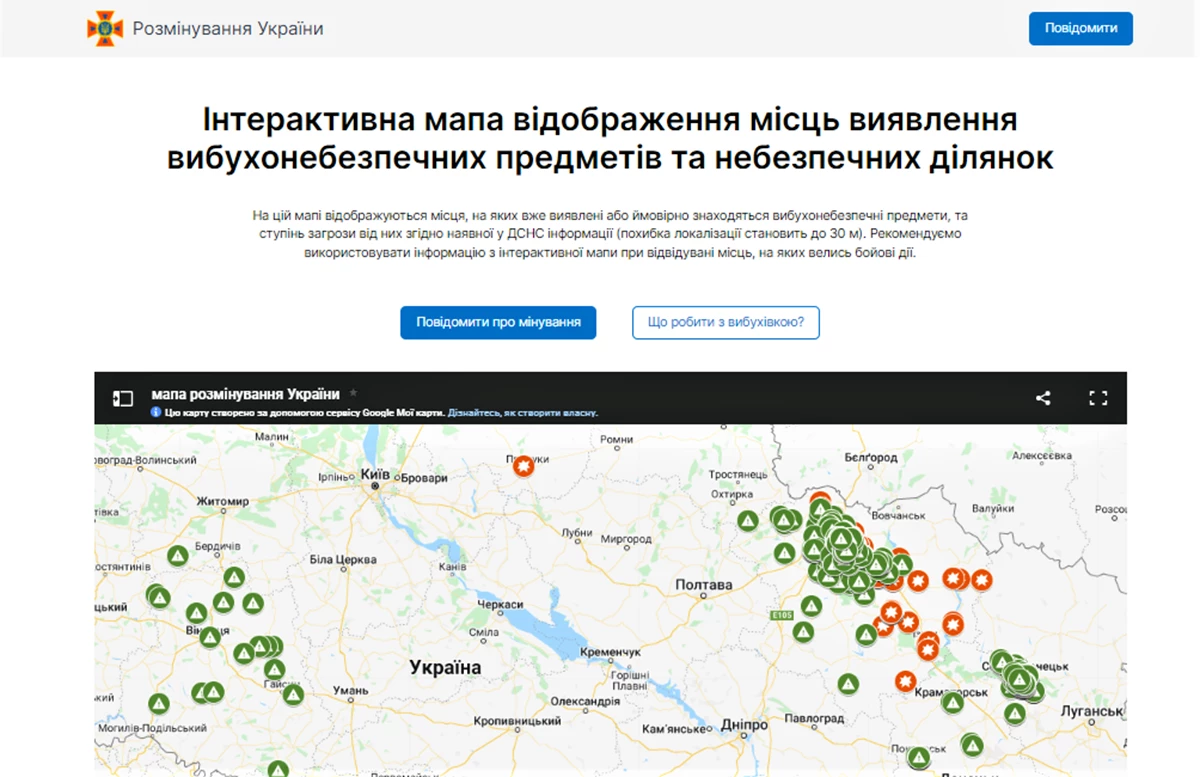The height and width of the screenshot is (777, 1200).
Task: Open the map in fullscreen view
Action: (1098, 398)
